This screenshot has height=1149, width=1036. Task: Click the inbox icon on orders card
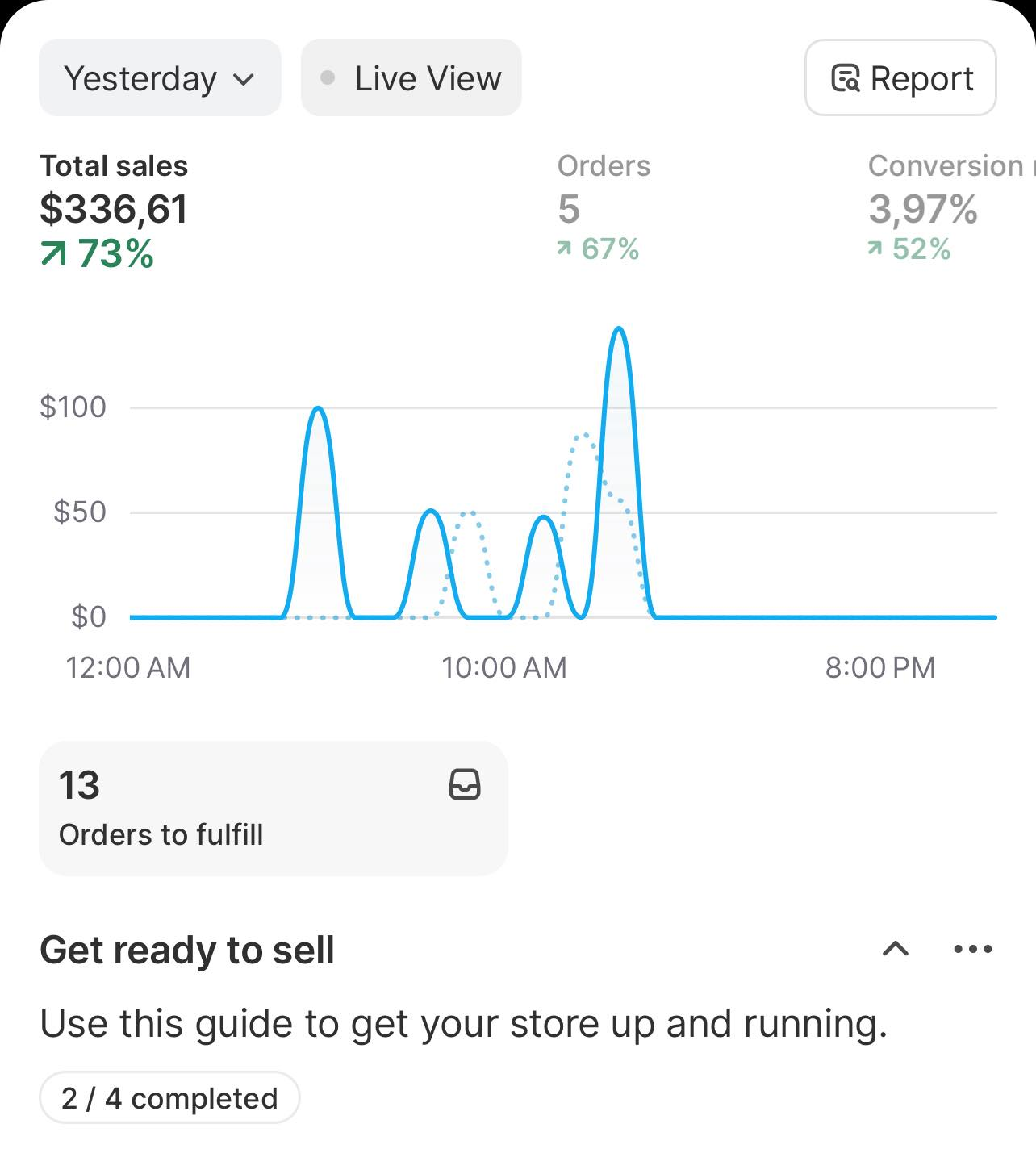click(465, 784)
